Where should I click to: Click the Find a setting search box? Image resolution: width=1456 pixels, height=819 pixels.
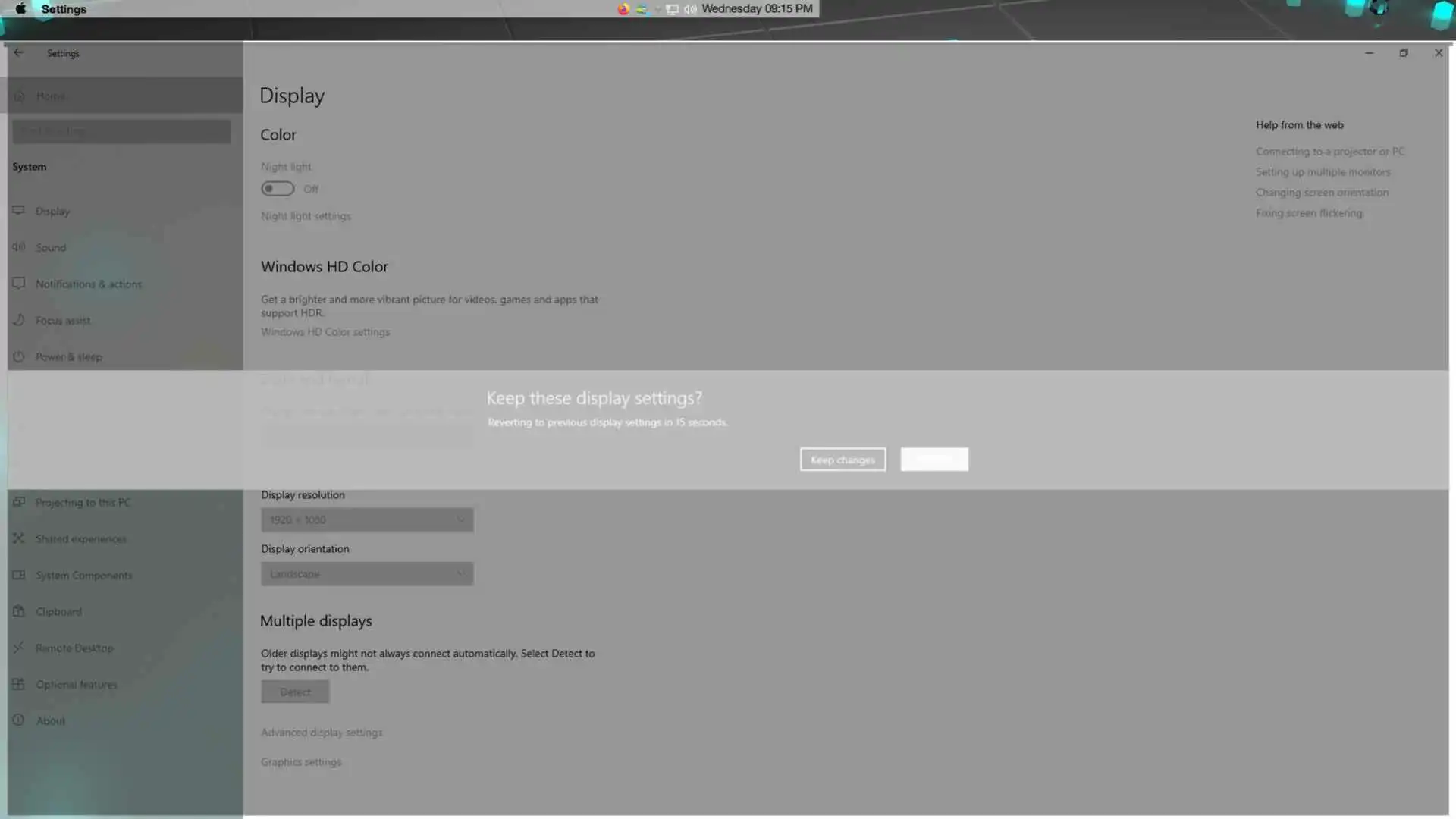click(121, 131)
